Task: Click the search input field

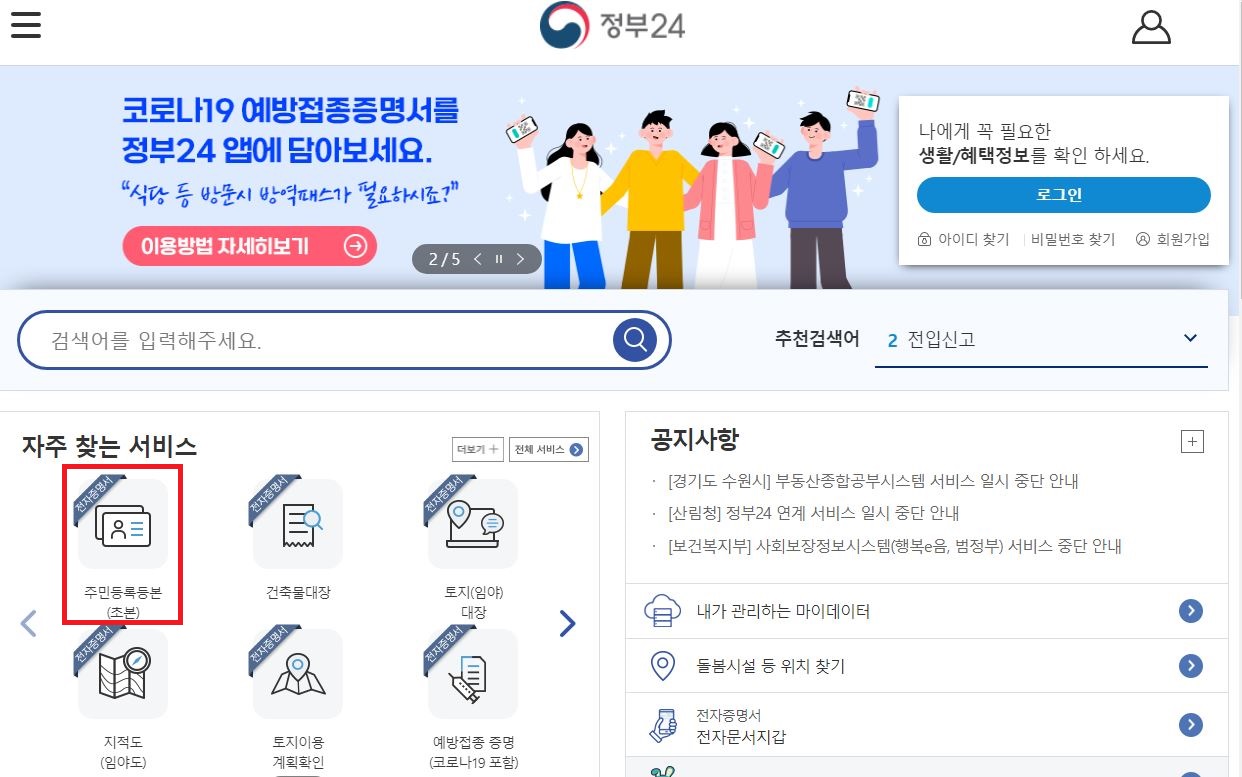Action: pyautogui.click(x=330, y=341)
